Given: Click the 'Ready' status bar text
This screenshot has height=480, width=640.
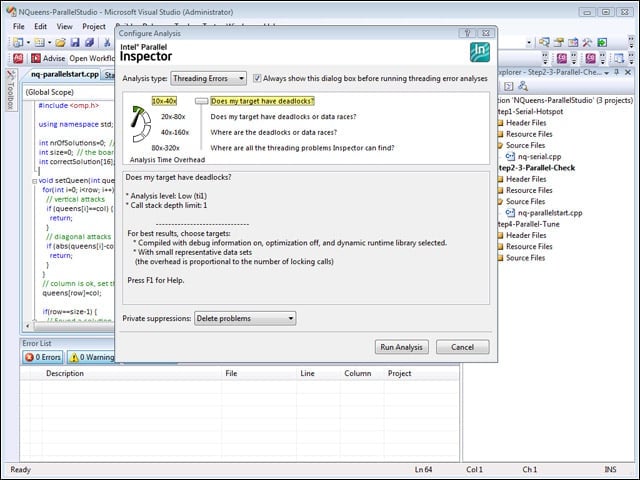Looking at the screenshot, I should click(20, 469).
